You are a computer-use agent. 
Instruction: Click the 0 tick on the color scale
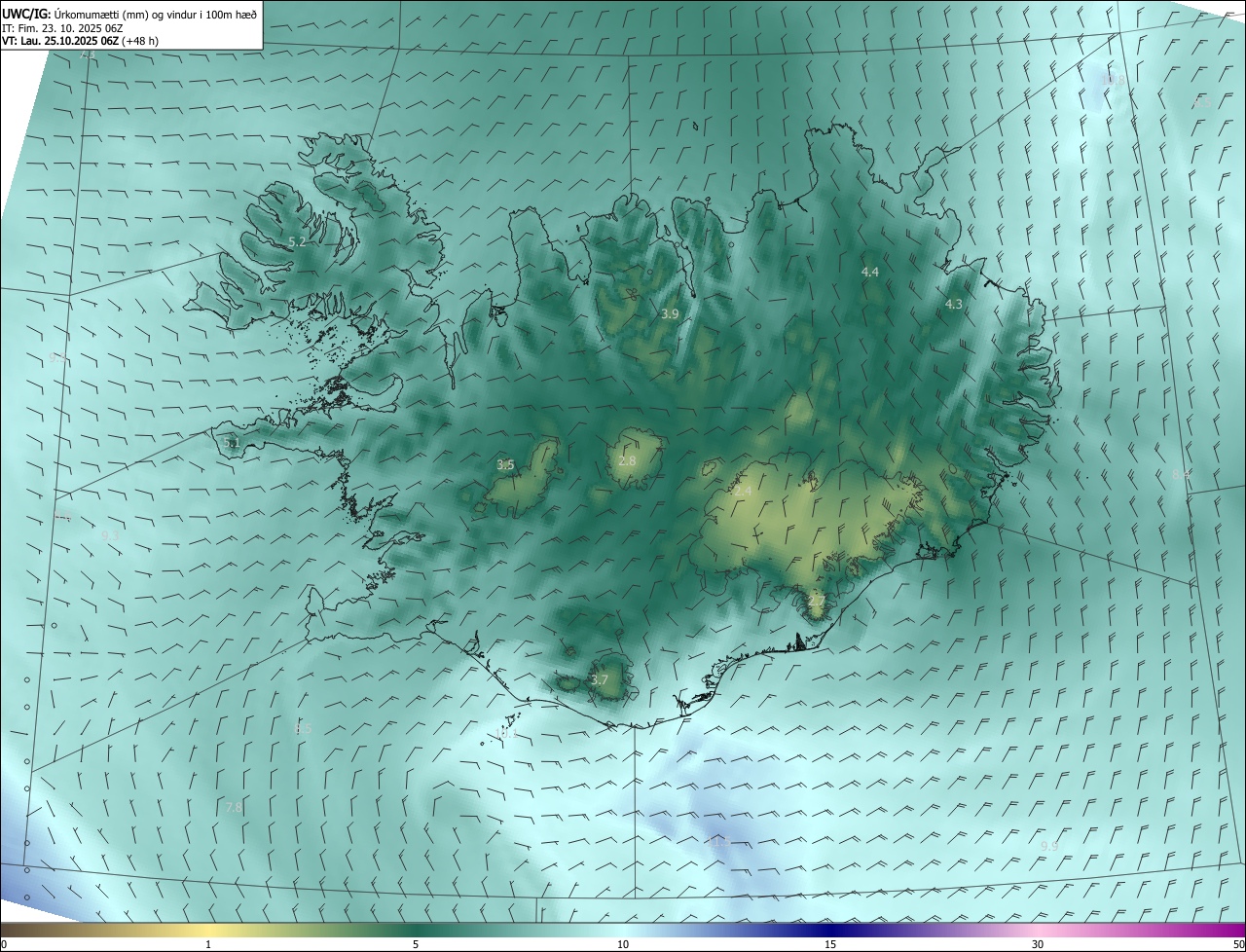pos(4,944)
